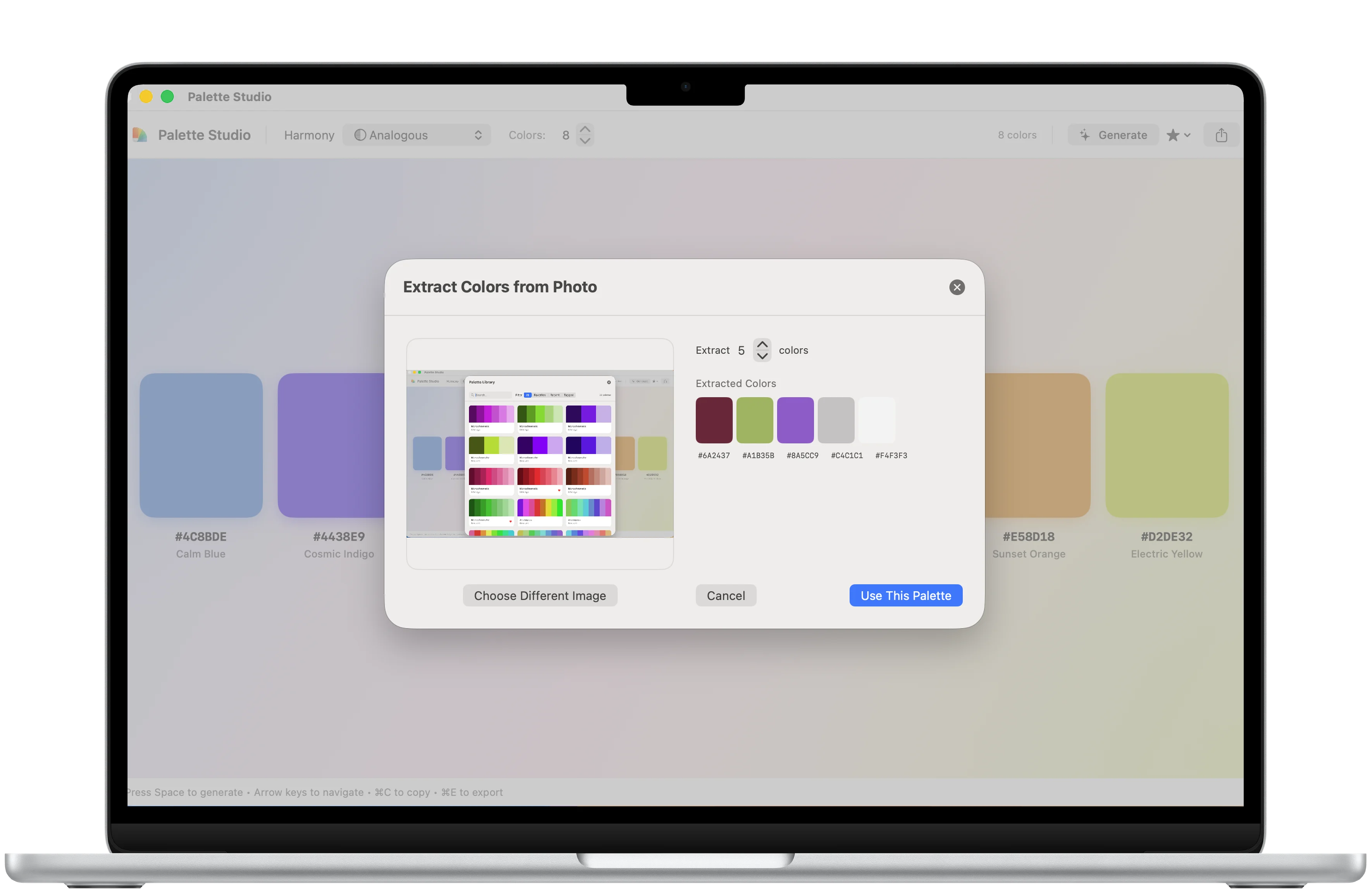Click the yellow minimize window button
This screenshot has height=891, width=1372.
point(146,96)
